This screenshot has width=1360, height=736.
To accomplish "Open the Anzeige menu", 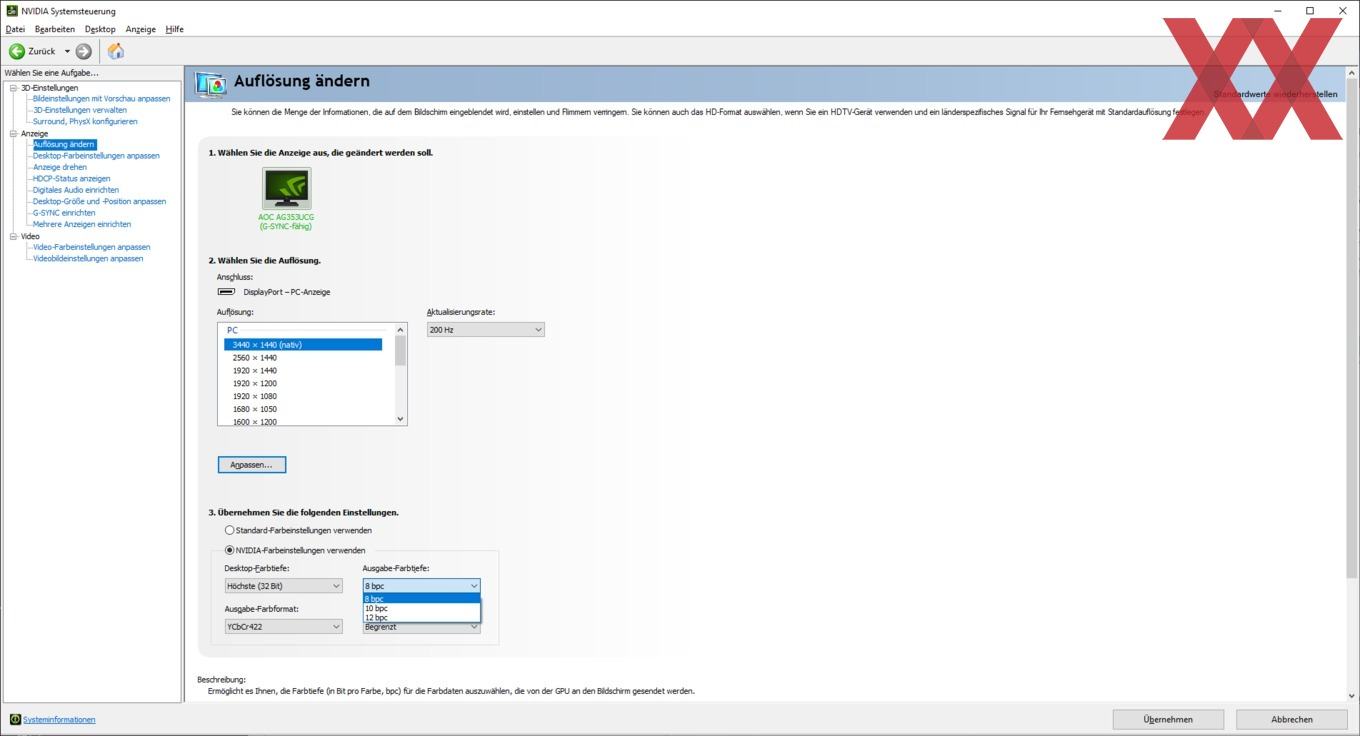I will tap(141, 29).
